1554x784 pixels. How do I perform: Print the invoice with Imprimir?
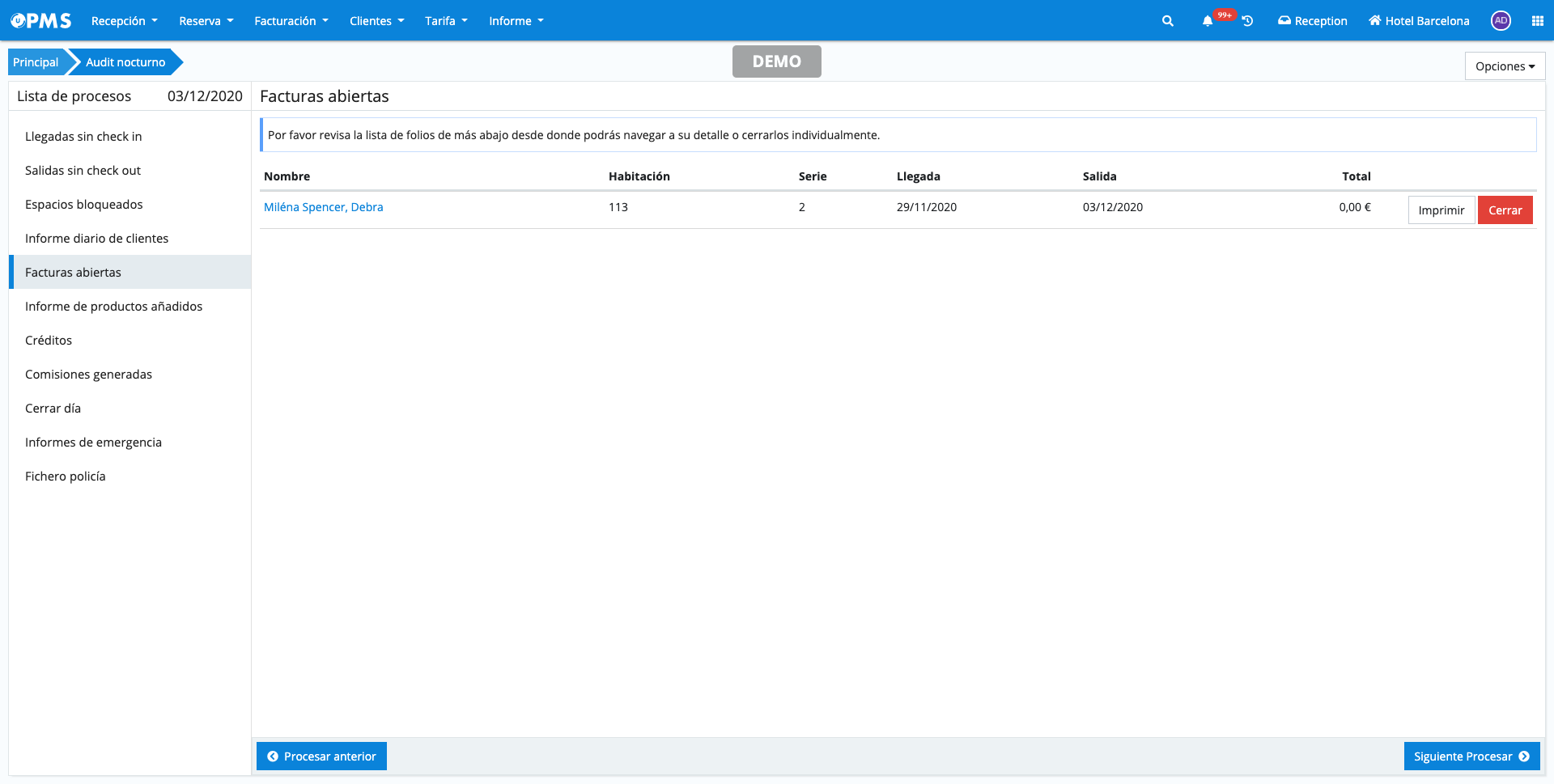click(x=1441, y=210)
